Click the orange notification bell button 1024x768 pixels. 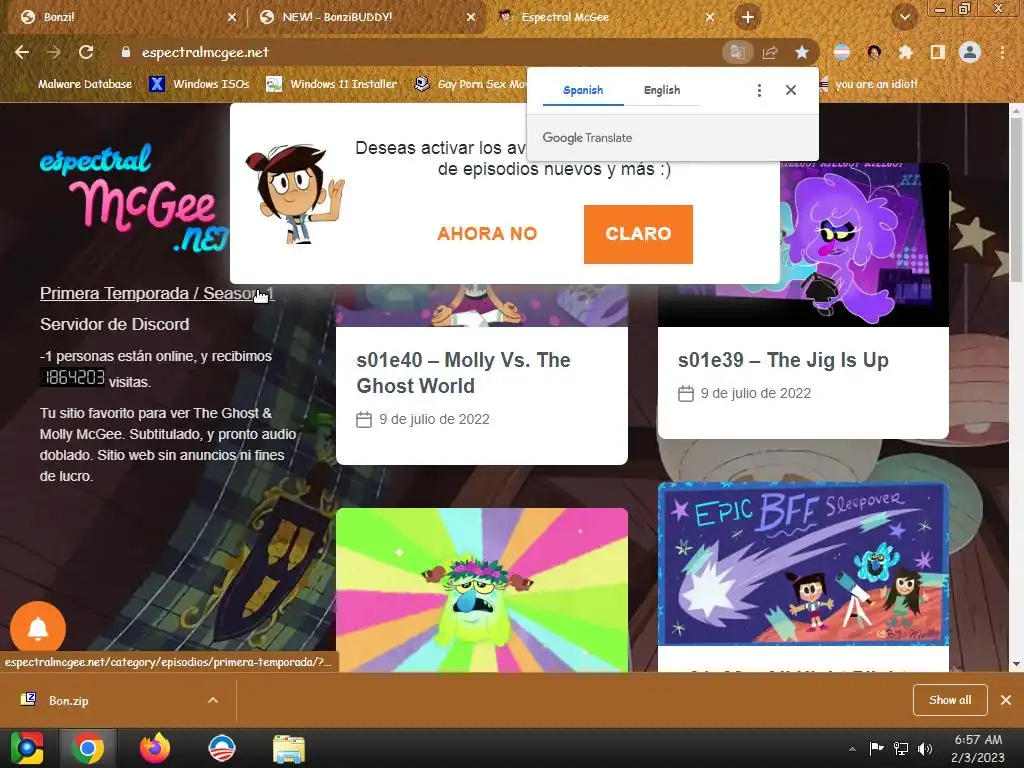tap(38, 628)
